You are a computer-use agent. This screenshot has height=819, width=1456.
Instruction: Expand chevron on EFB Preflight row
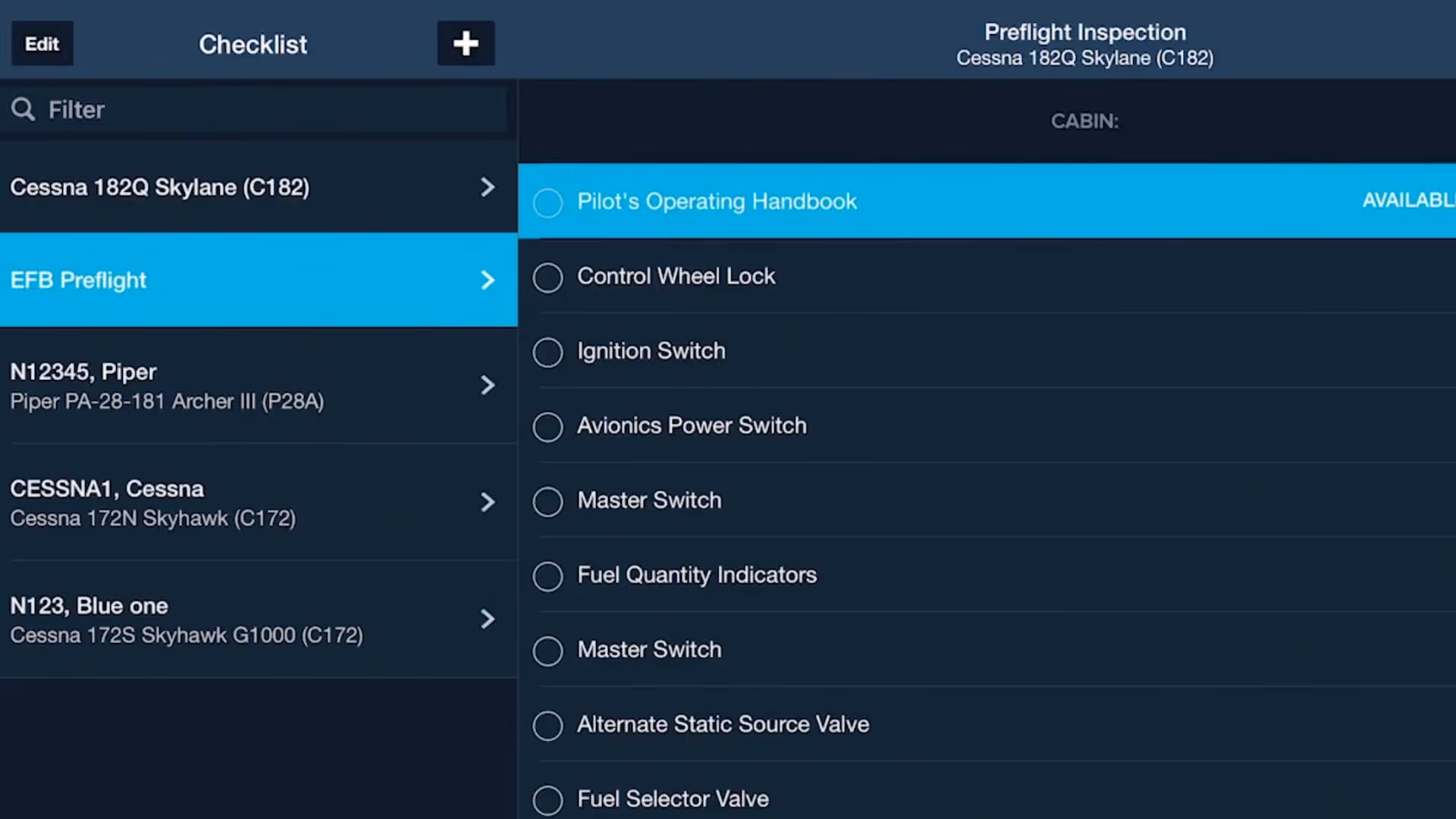(x=488, y=281)
